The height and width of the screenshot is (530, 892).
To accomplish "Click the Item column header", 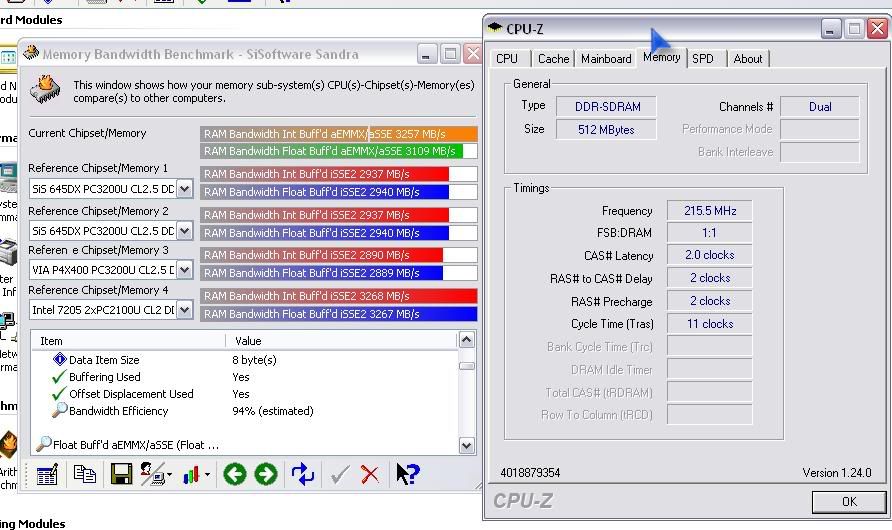I will [x=128, y=341].
